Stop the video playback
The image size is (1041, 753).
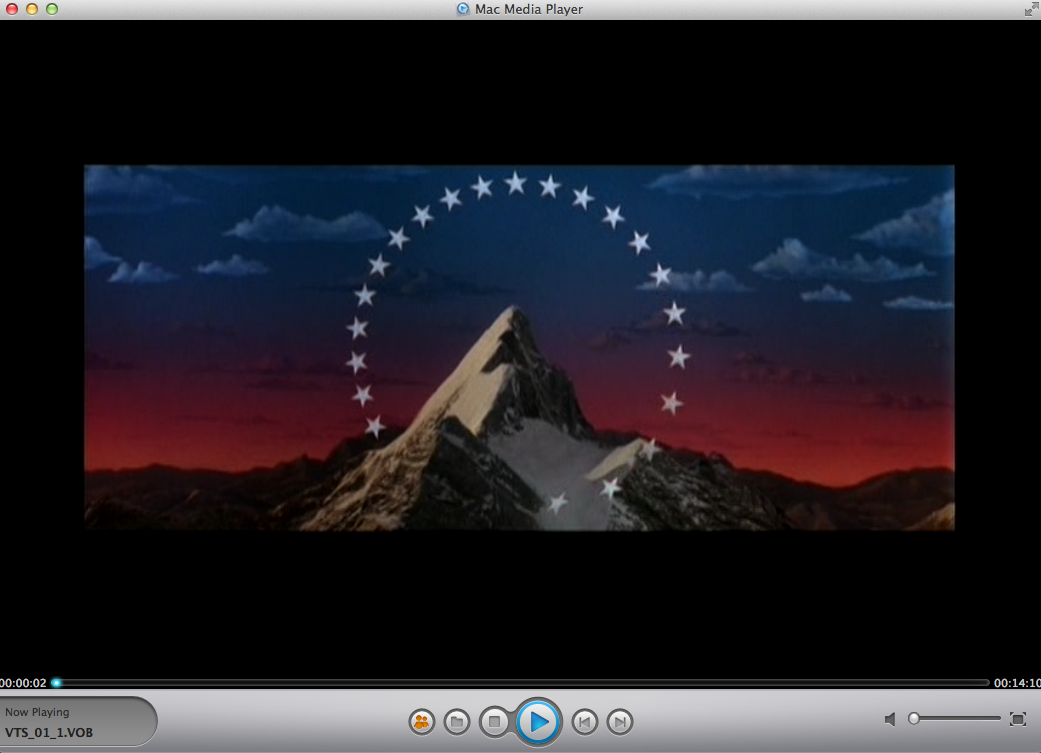click(494, 721)
